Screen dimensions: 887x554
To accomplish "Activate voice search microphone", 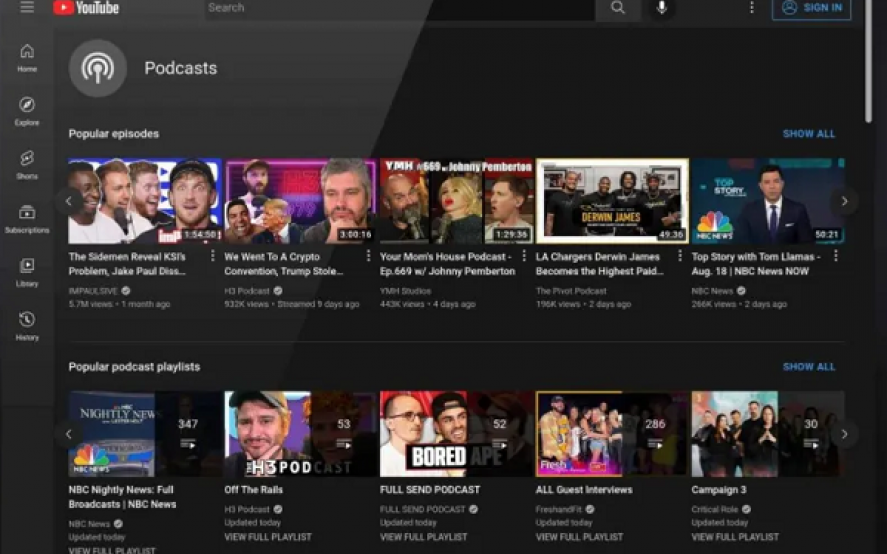I will click(661, 8).
